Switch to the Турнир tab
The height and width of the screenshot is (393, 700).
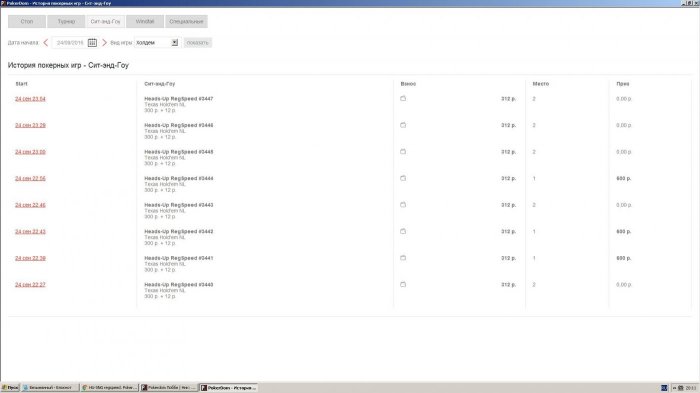pos(66,21)
